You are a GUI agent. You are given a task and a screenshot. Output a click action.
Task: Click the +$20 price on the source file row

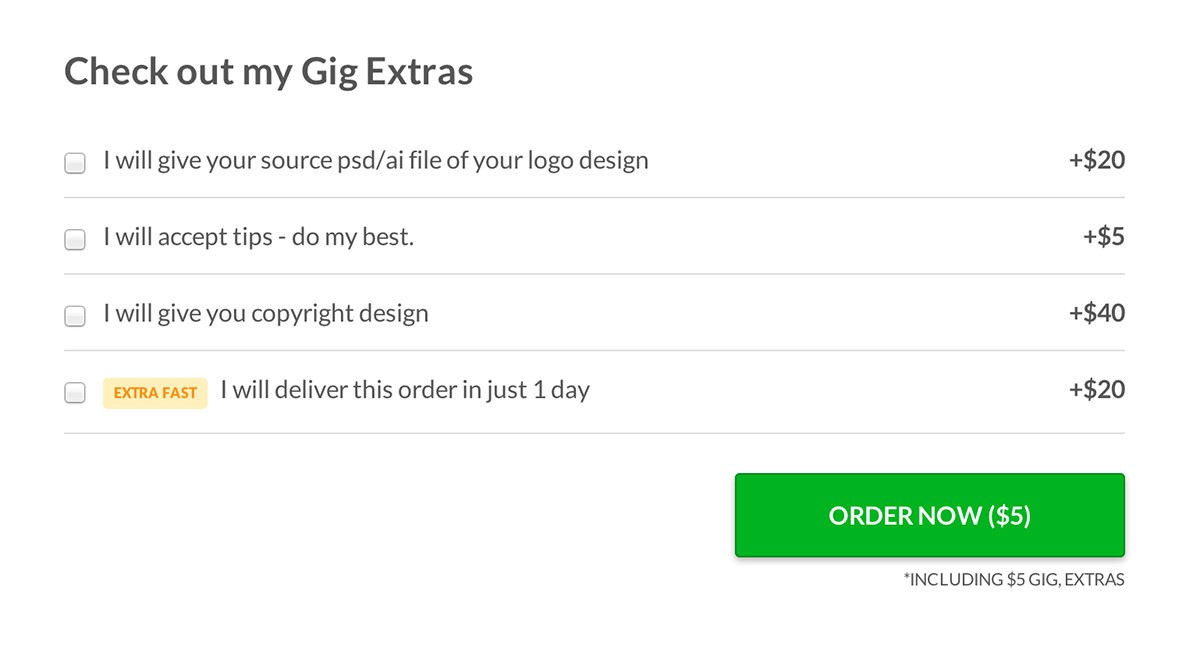pos(1096,160)
